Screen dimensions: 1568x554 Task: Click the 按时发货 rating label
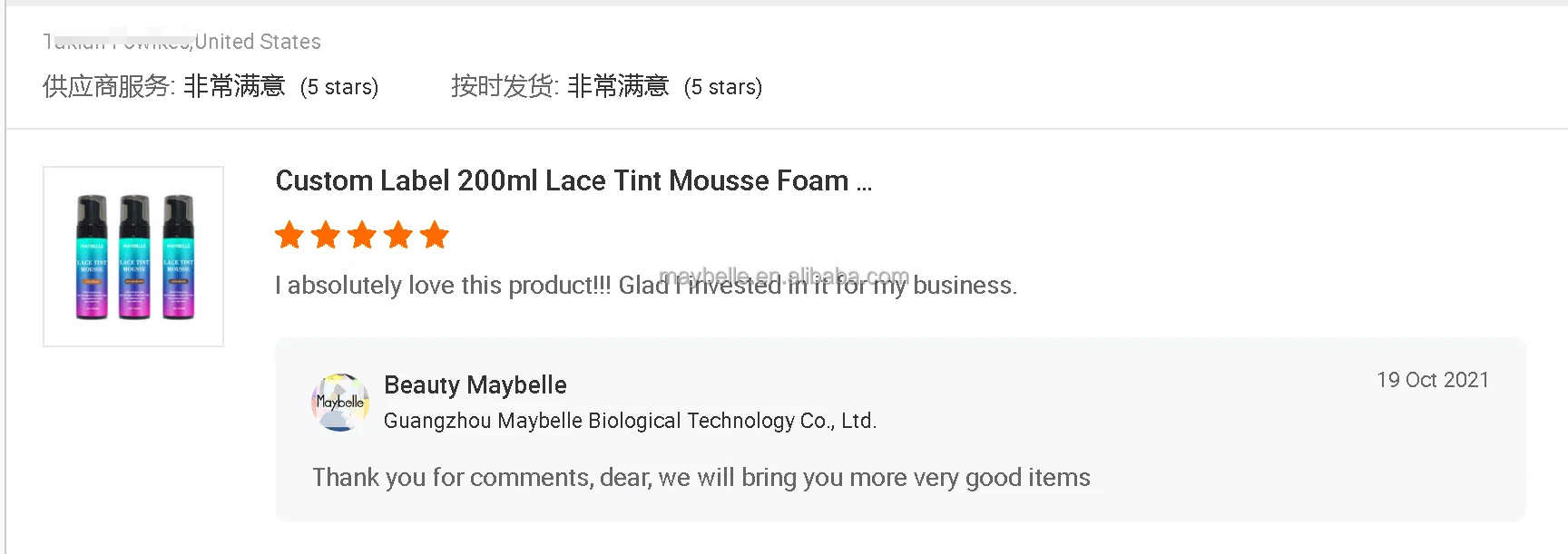[505, 86]
